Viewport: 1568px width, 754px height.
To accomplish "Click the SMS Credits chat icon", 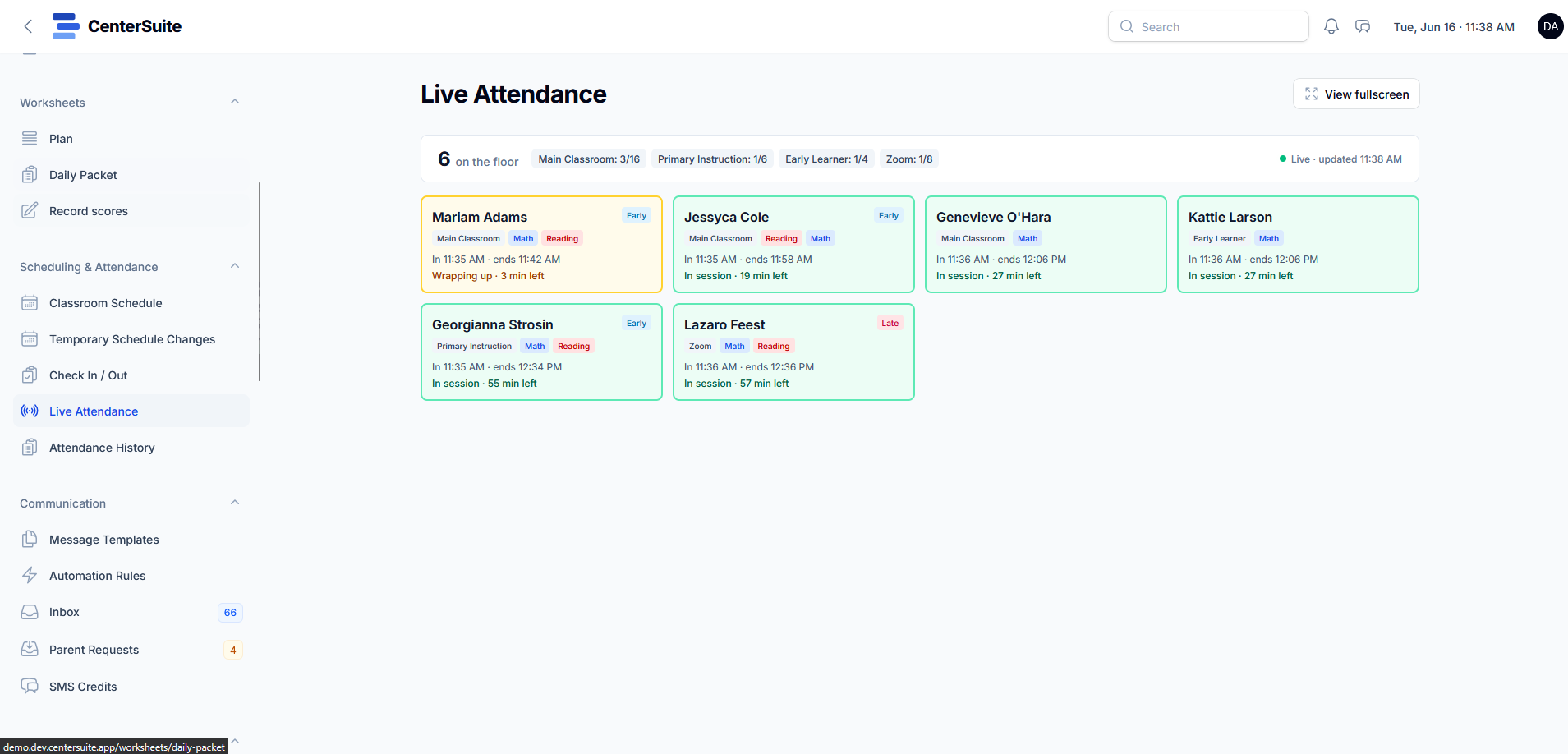I will click(30, 686).
